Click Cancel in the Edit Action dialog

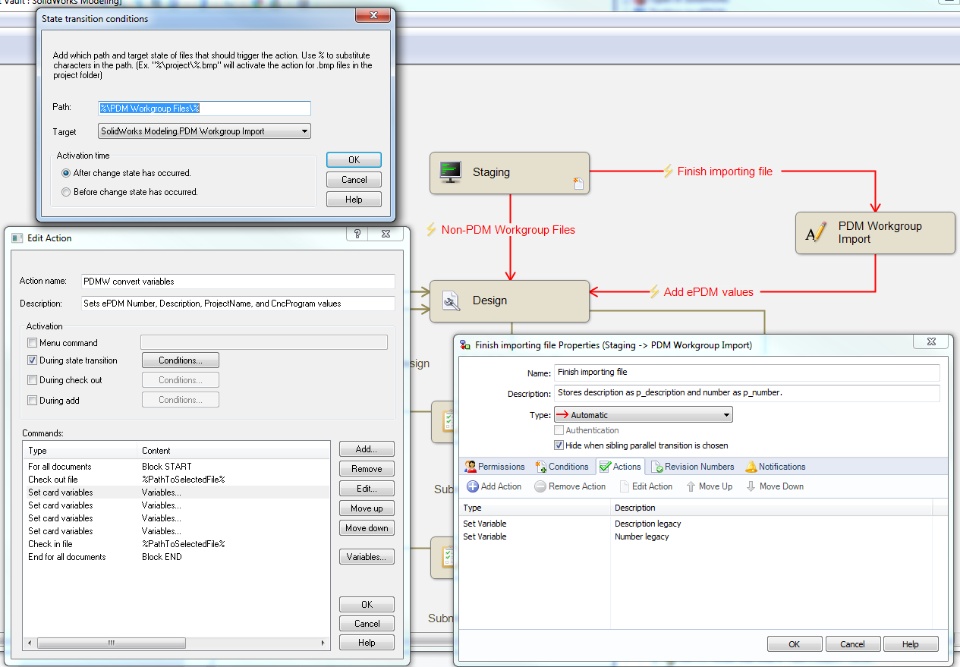pos(367,624)
